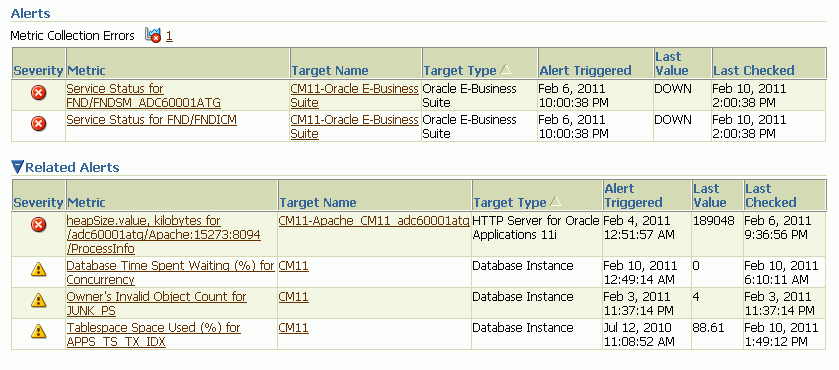Image resolution: width=839 pixels, height=370 pixels.
Task: Open Tablespace Space Used for APPS_TS_TX_IDX link
Action: click(154, 334)
